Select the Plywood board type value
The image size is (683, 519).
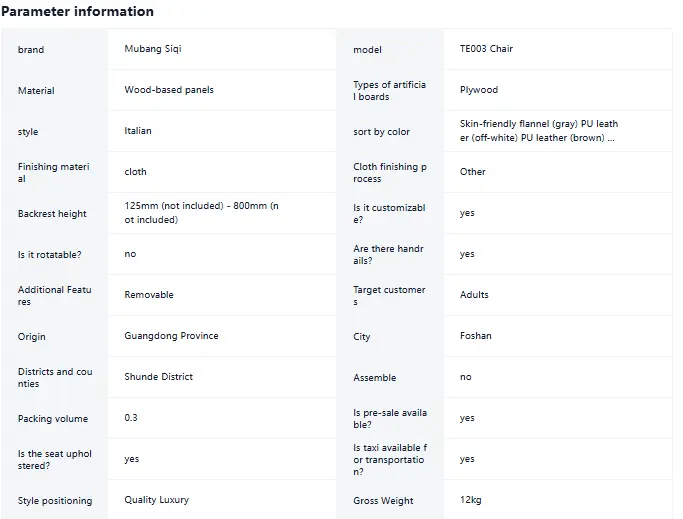point(479,89)
